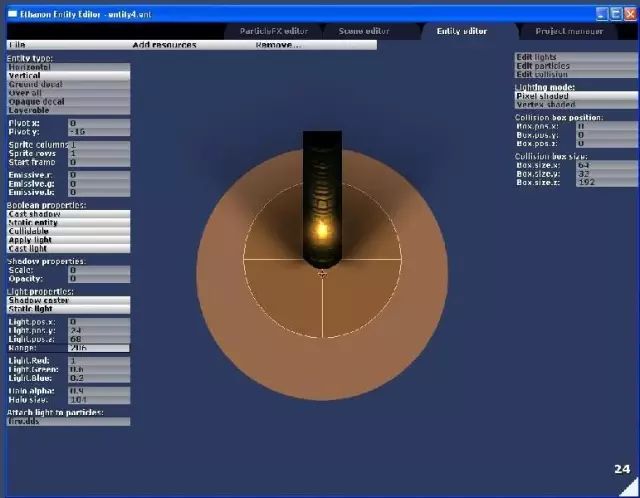Toggle the Shadow caster light property

point(69,300)
